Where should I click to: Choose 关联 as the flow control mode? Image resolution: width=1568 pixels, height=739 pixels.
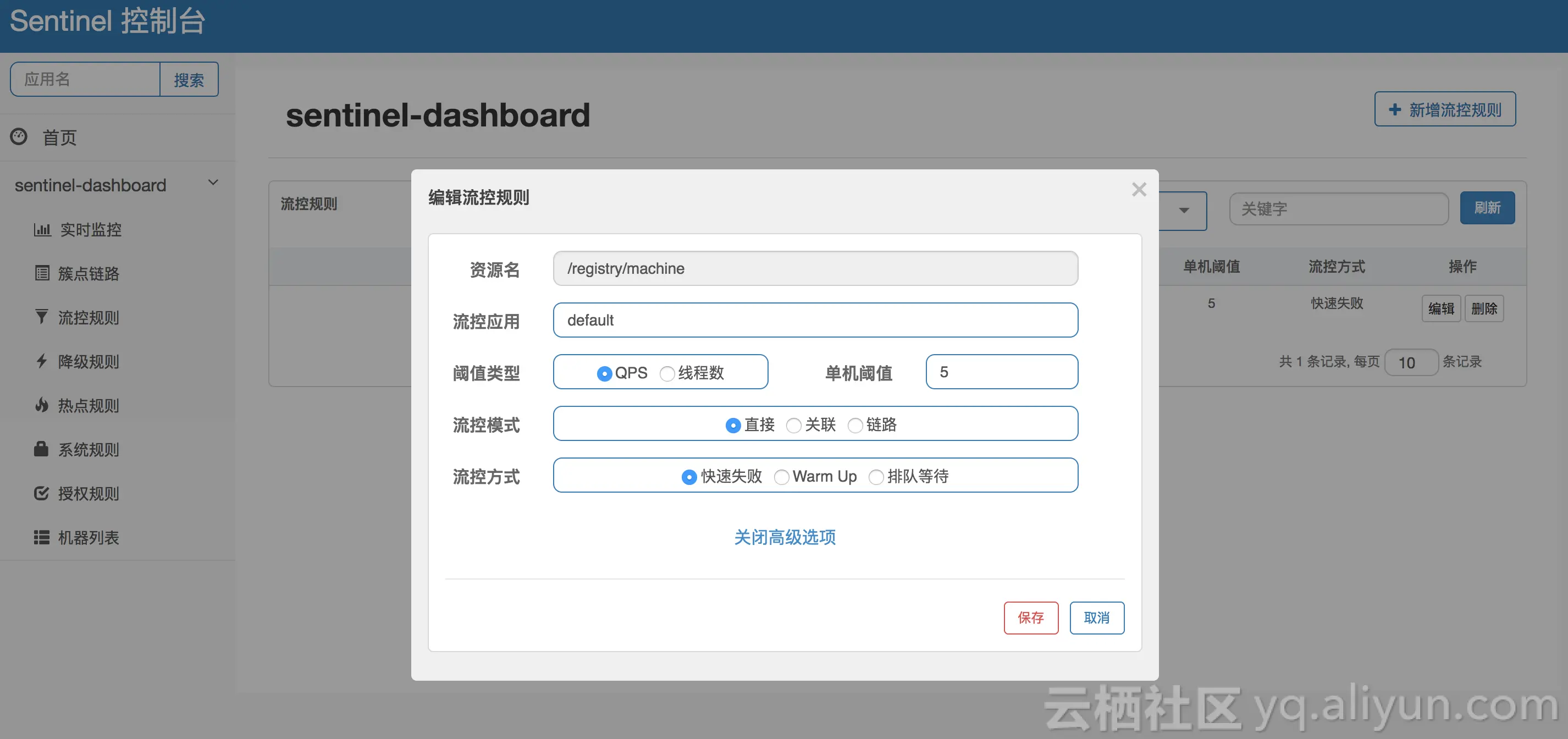click(x=794, y=425)
